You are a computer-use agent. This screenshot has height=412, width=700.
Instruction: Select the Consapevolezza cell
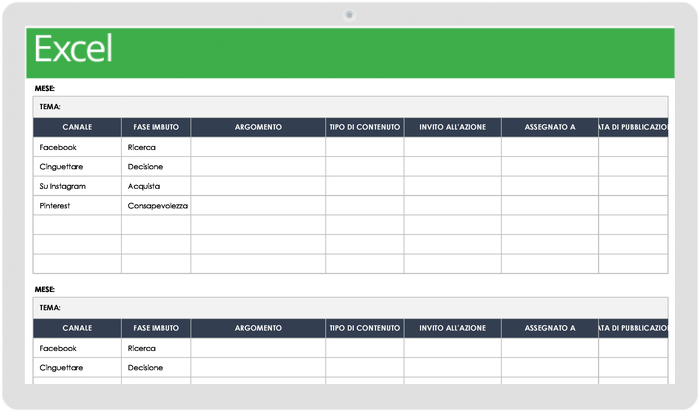click(157, 205)
